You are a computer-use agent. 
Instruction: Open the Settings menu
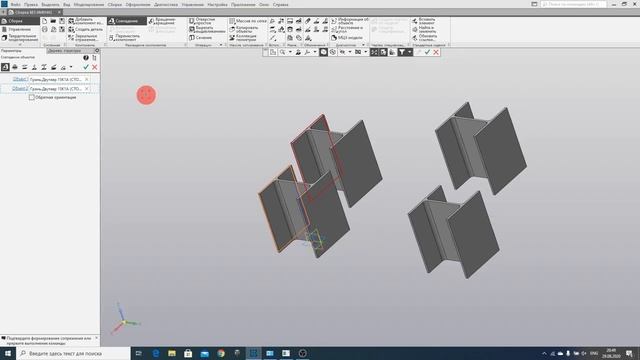pos(217,4)
